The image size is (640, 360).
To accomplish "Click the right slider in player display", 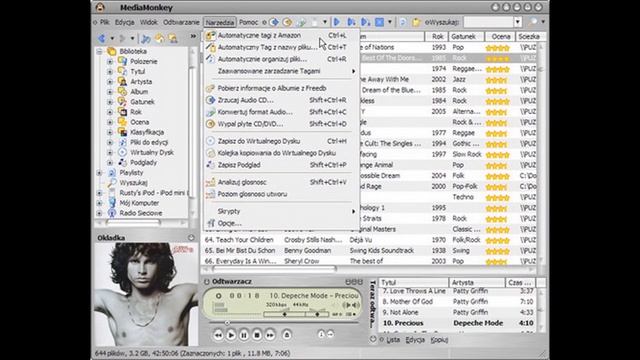I will click(x=318, y=314).
